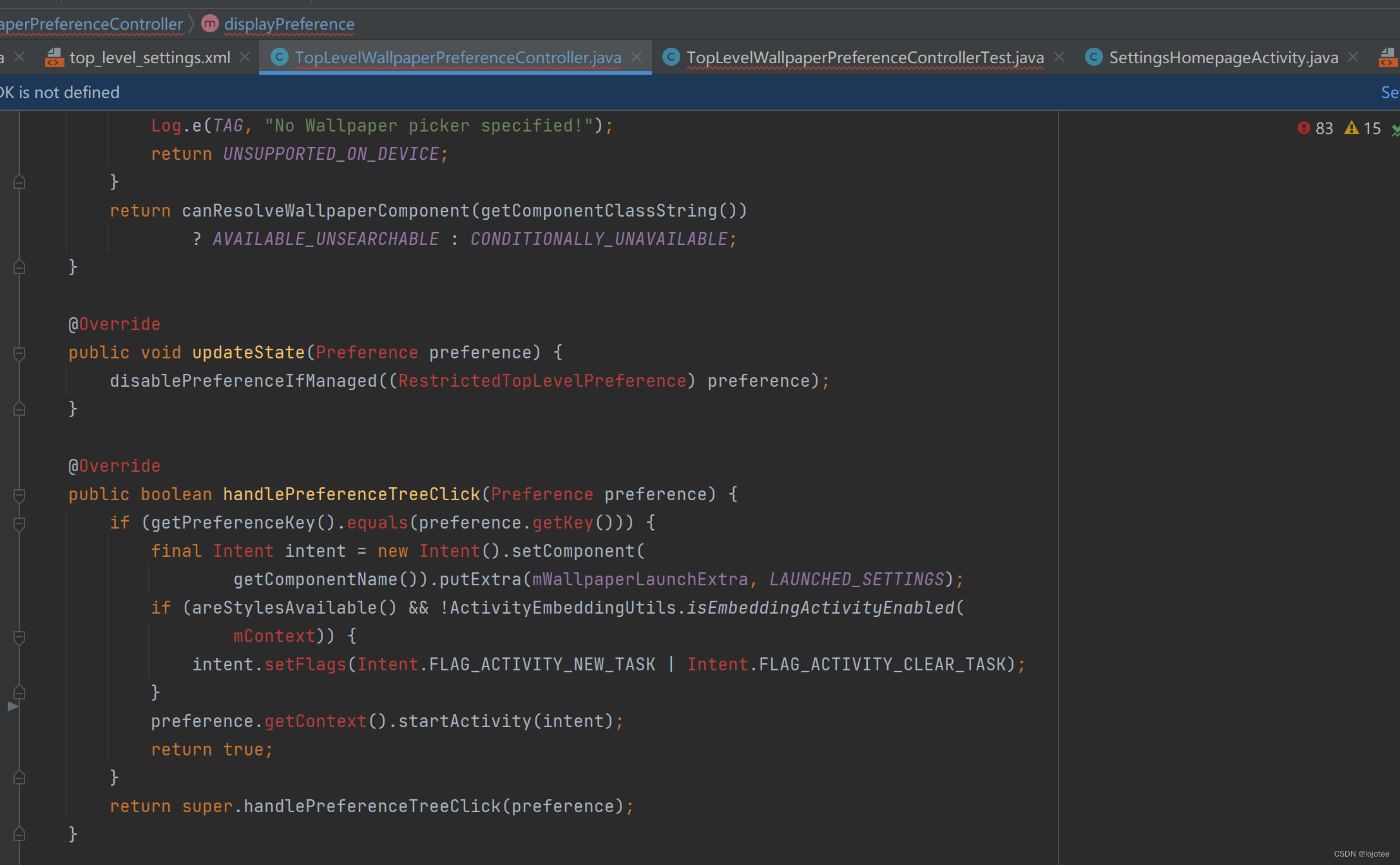Screen dimensions: 1400x865
Task: Click class icon on SettingsHomepageActivity.java tab
Action: point(1093,57)
